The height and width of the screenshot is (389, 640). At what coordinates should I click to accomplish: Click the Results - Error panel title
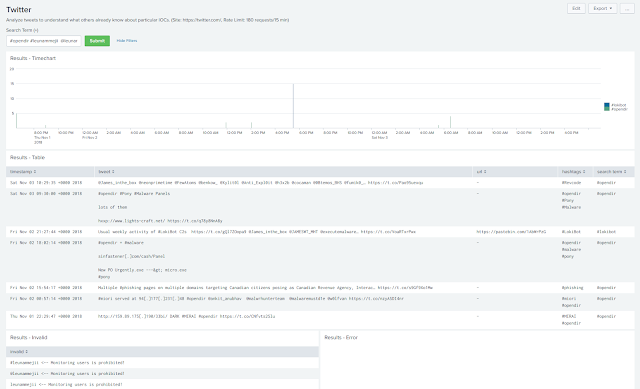(341, 338)
